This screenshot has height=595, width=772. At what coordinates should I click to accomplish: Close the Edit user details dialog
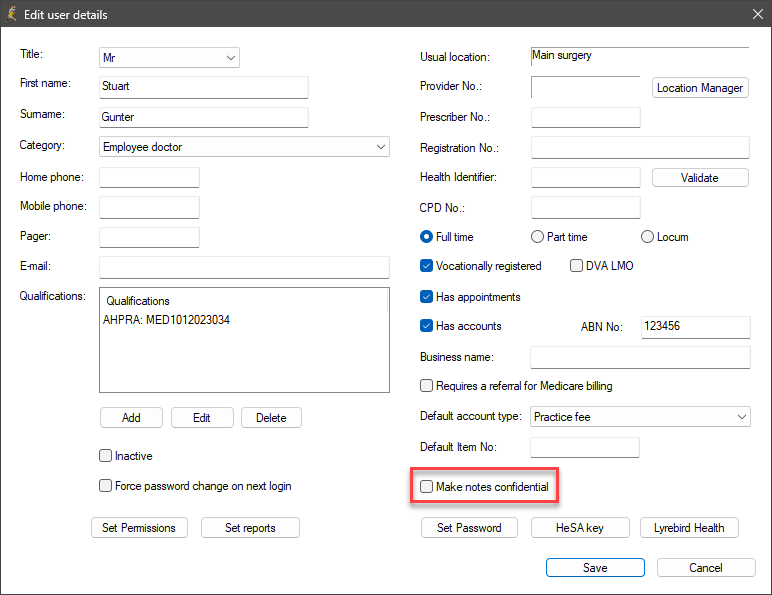click(757, 14)
